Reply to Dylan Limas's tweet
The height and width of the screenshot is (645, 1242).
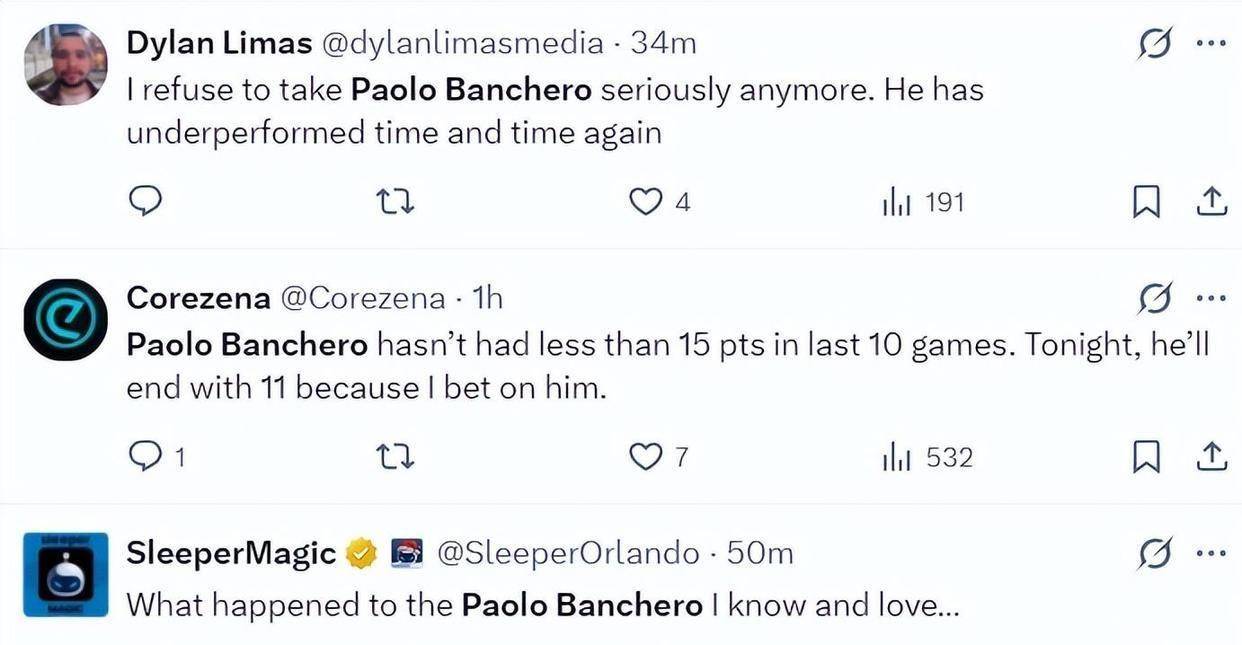(146, 202)
